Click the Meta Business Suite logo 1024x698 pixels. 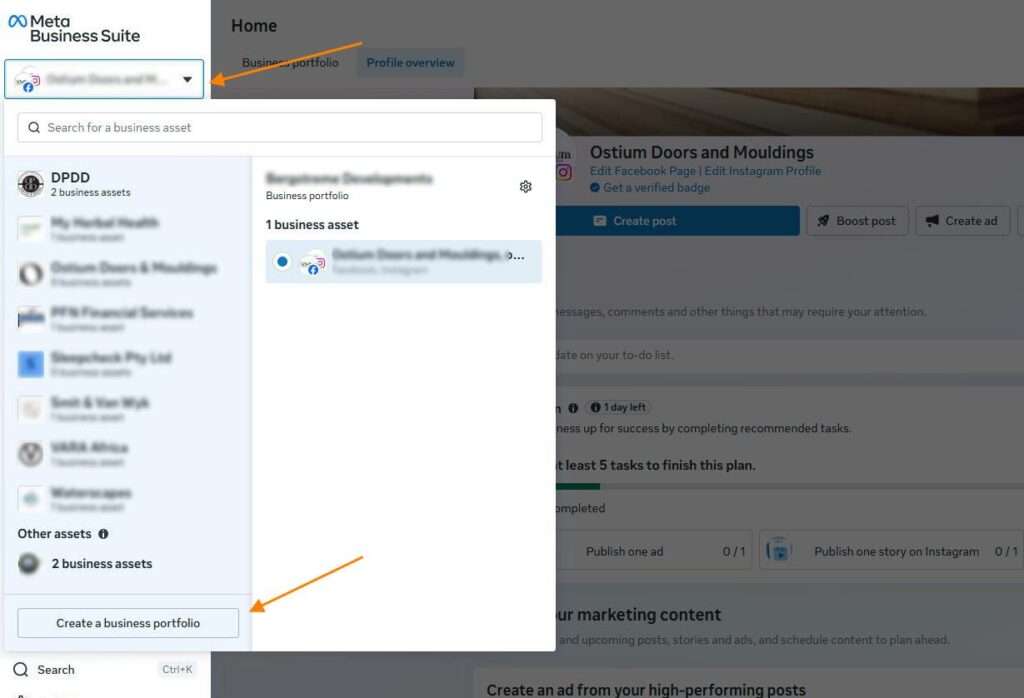74,29
